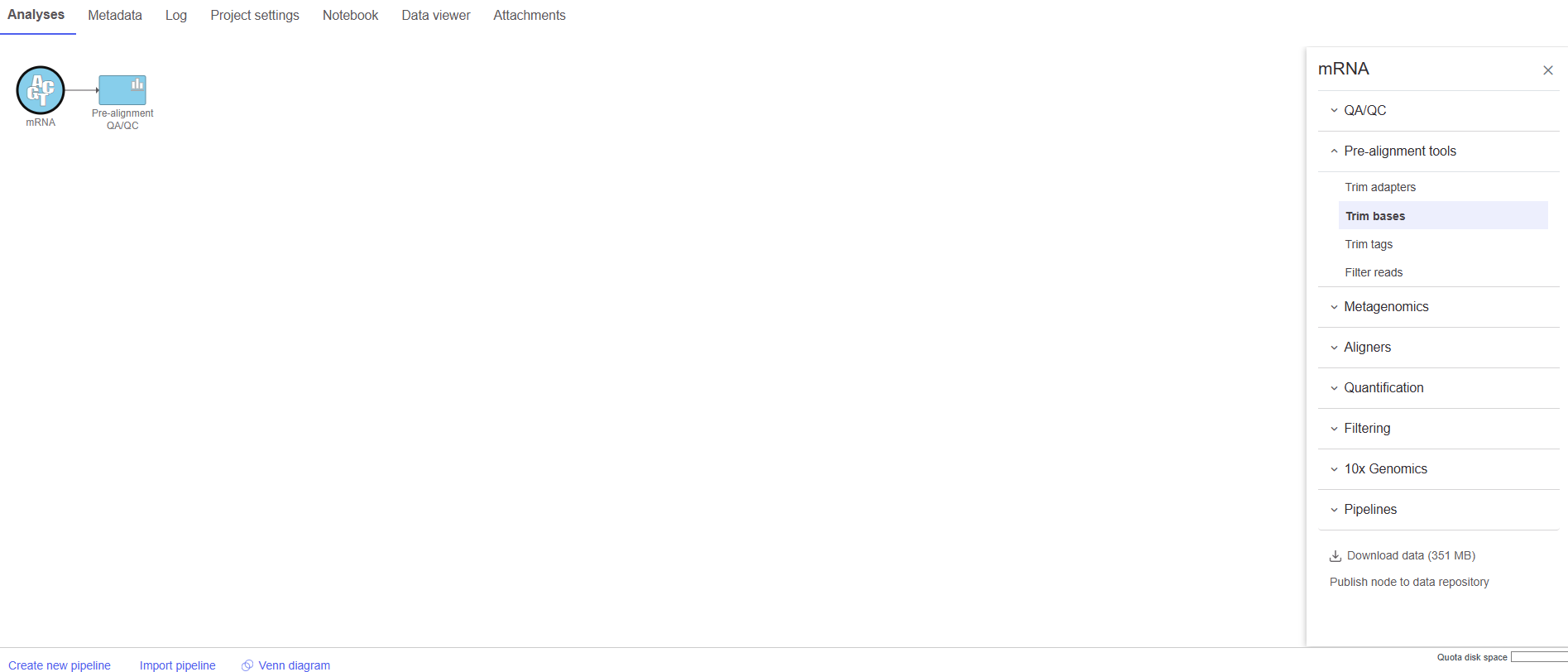Open the Data viewer tab
The width and height of the screenshot is (1568, 672).
coord(435,16)
